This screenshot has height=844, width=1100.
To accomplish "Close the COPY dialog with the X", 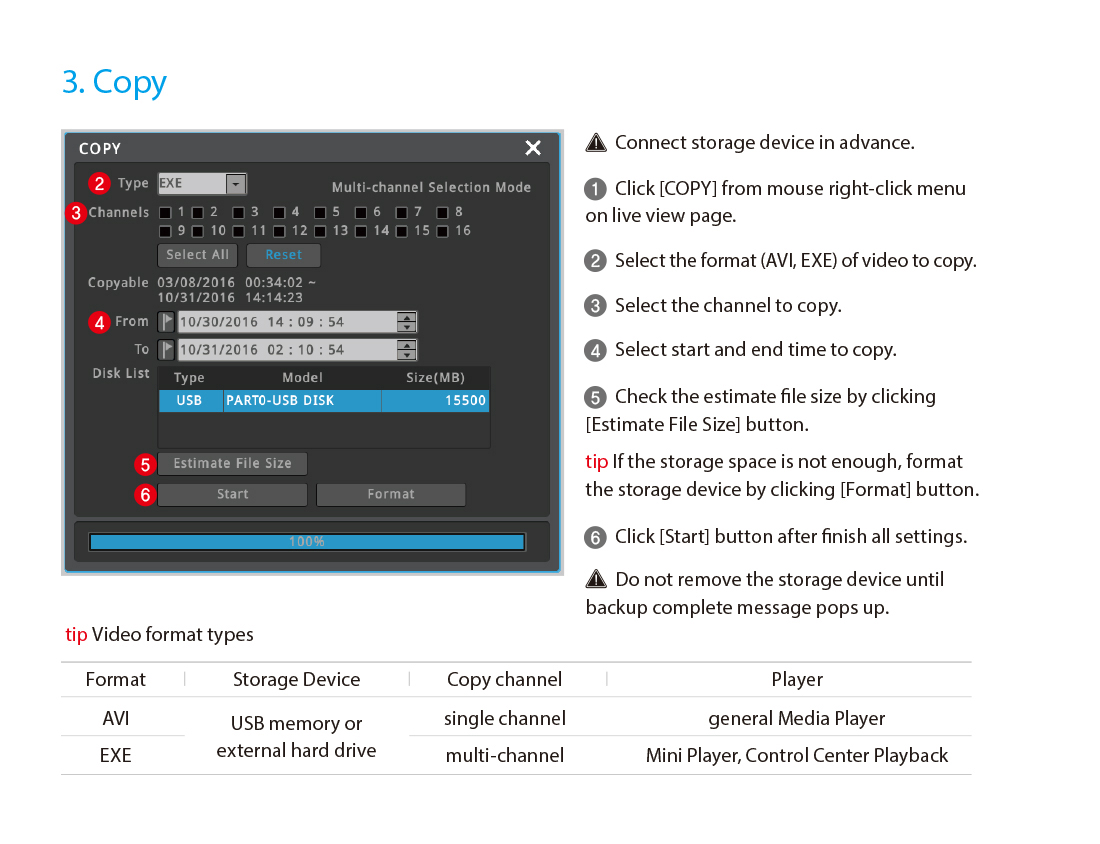I will (x=532, y=148).
